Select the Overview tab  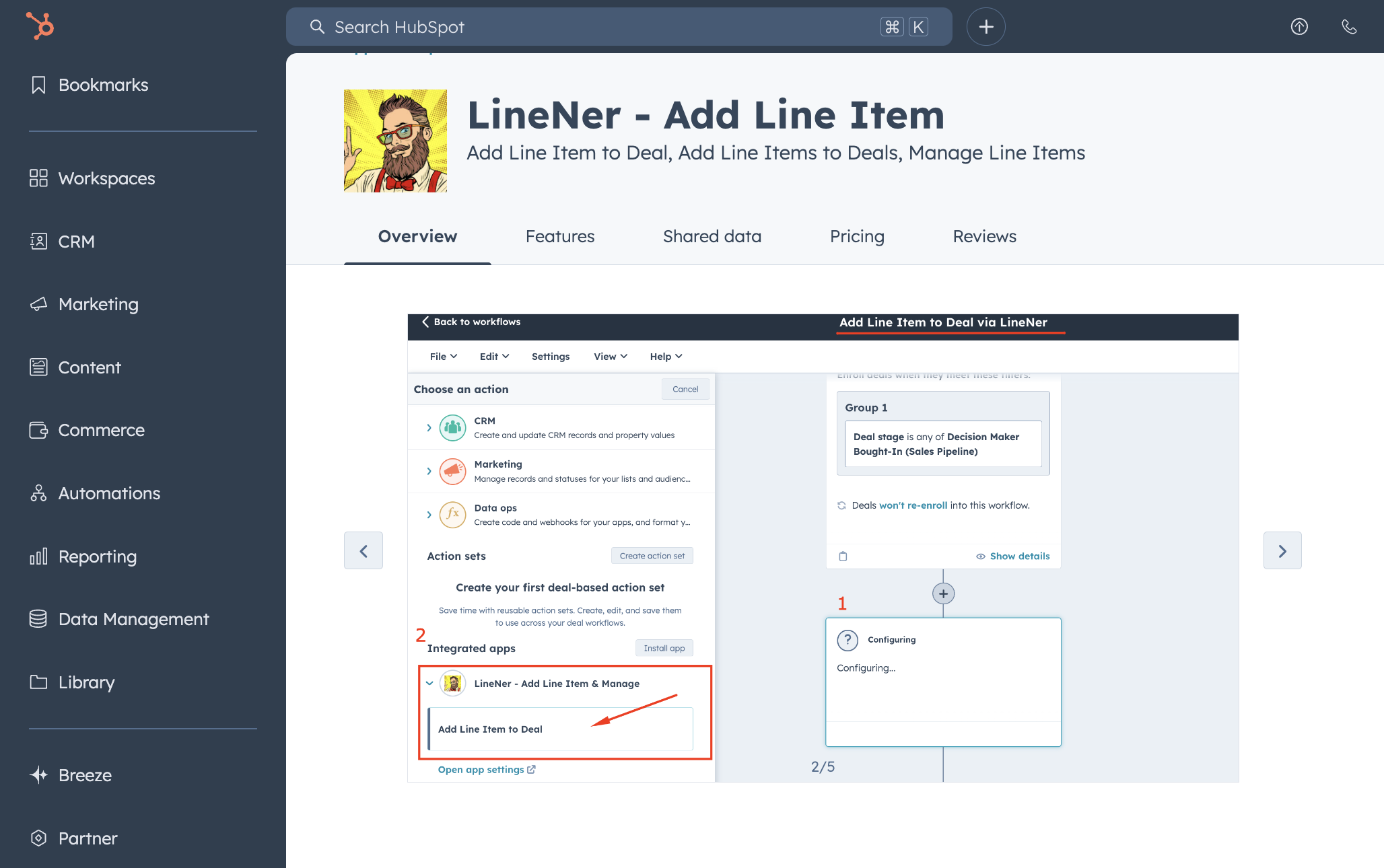pyautogui.click(x=417, y=236)
